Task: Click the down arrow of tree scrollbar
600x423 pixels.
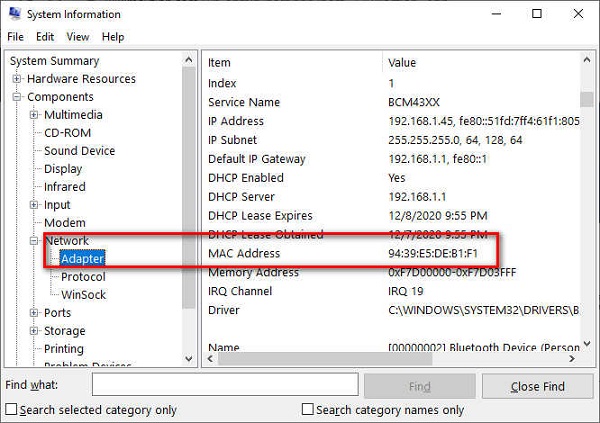Action: click(x=190, y=357)
